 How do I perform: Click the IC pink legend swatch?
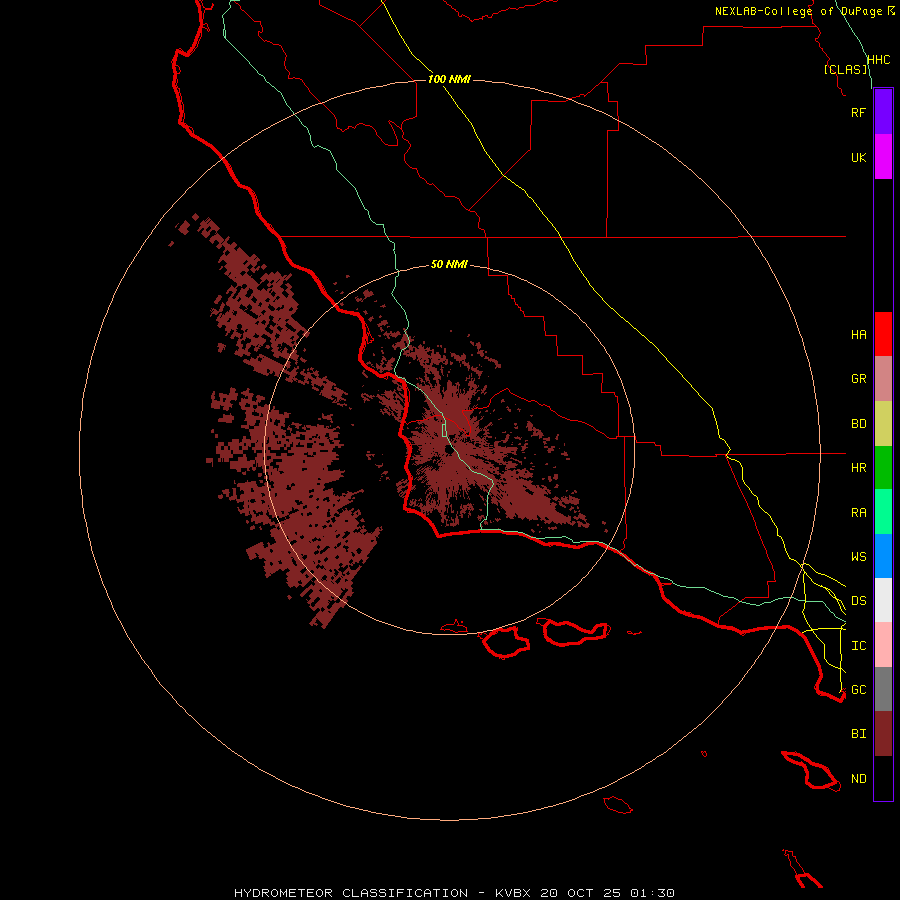(x=883, y=645)
